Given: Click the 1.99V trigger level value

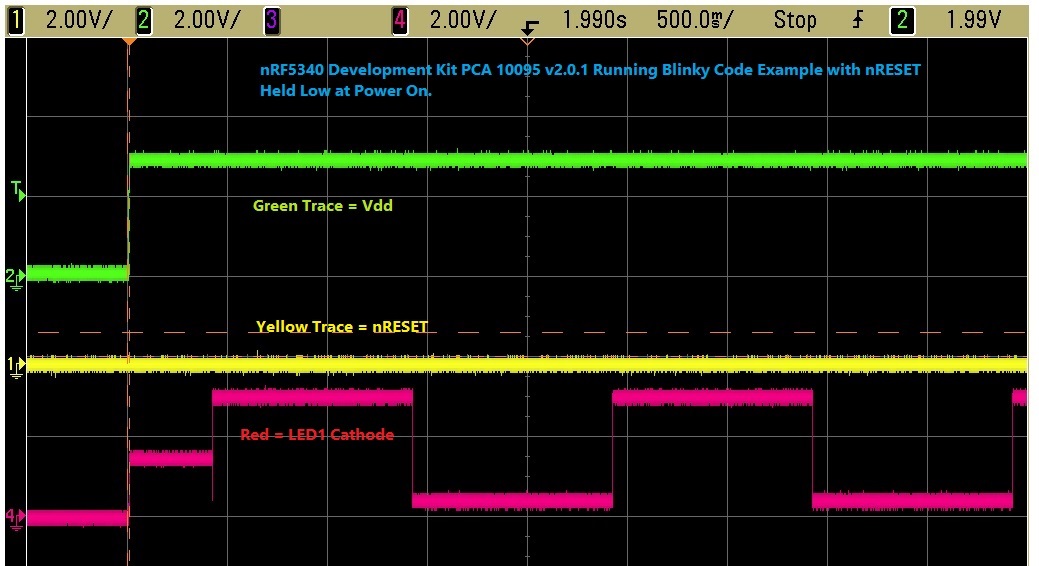Looking at the screenshot, I should click(973, 21).
